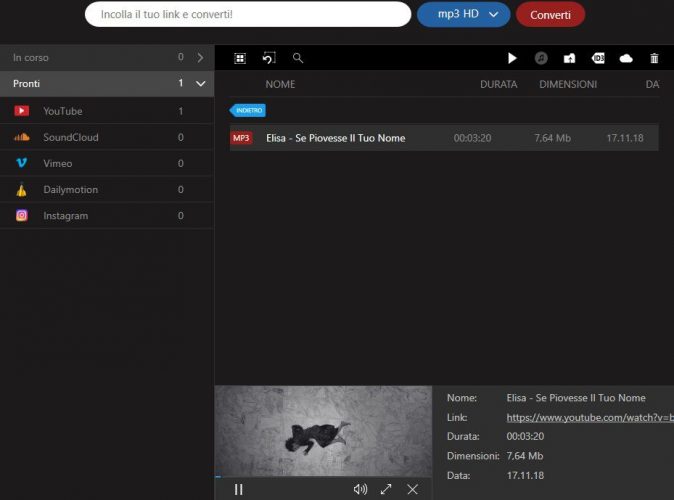This screenshot has height=500, width=674.
Task: Open the mp3 HD format dropdown
Action: tap(467, 14)
